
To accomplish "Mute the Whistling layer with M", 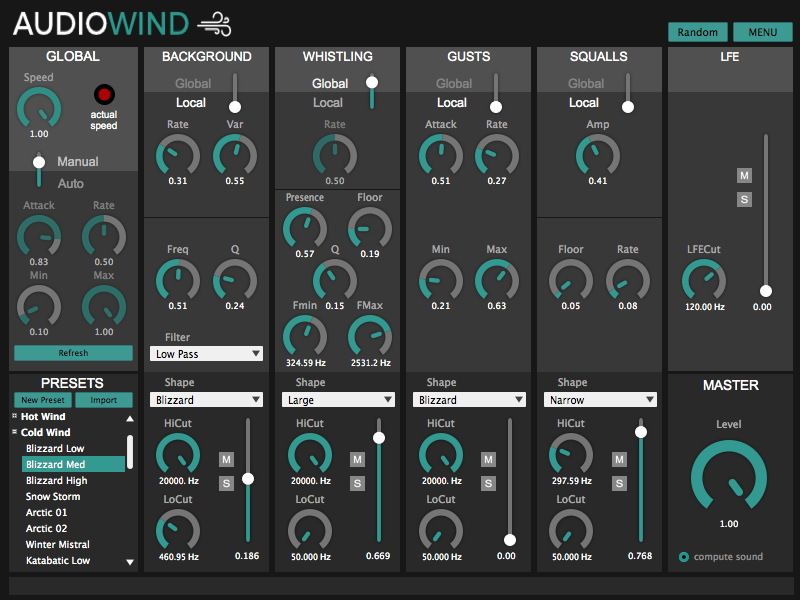I will click(357, 459).
